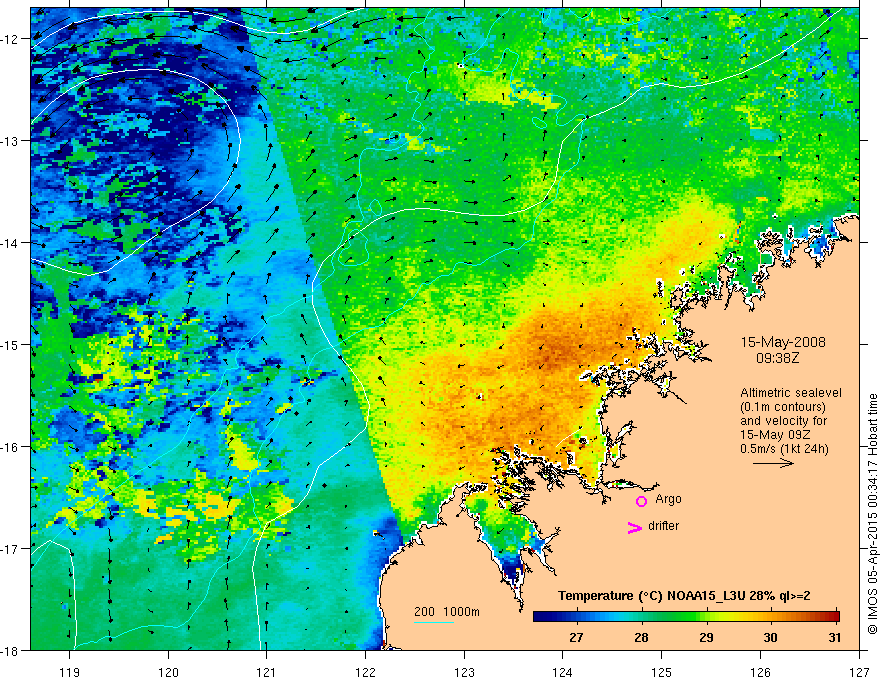Click longitude axis label 119
The width and height of the screenshot is (880, 680).
[x=70, y=672]
